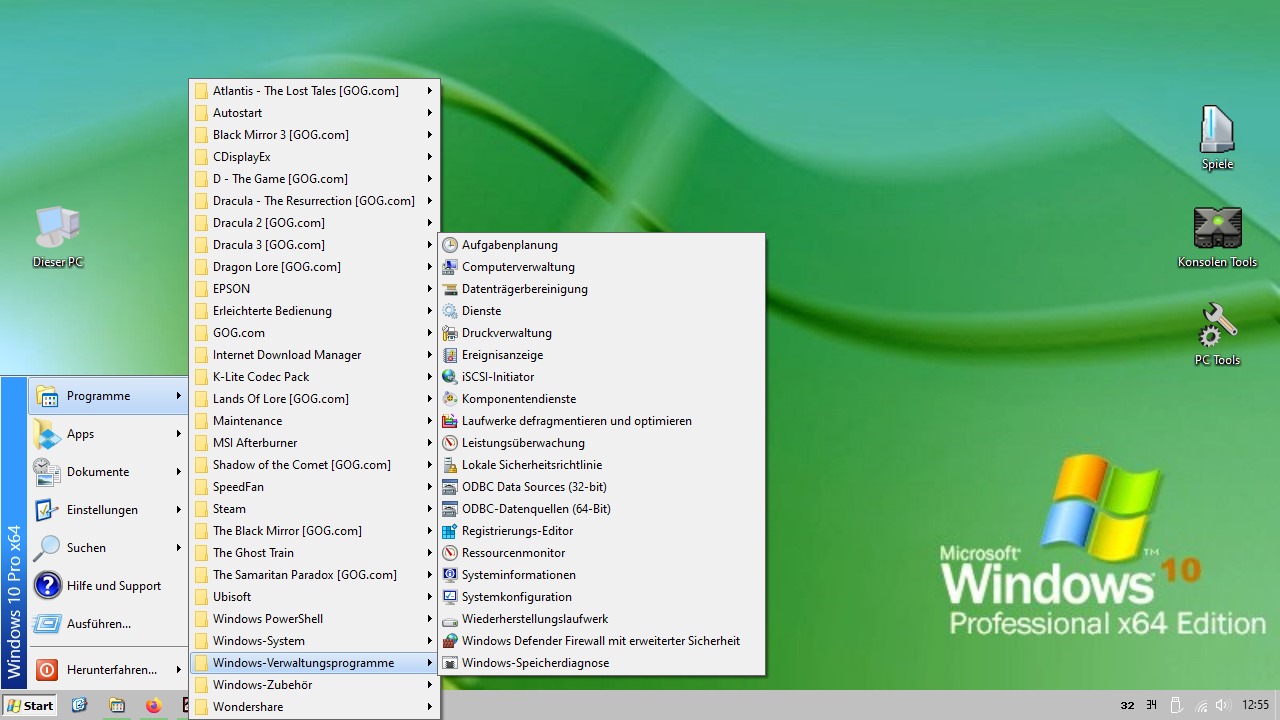Open the Dienste gear icon
This screenshot has height=720, width=1280.
point(450,311)
